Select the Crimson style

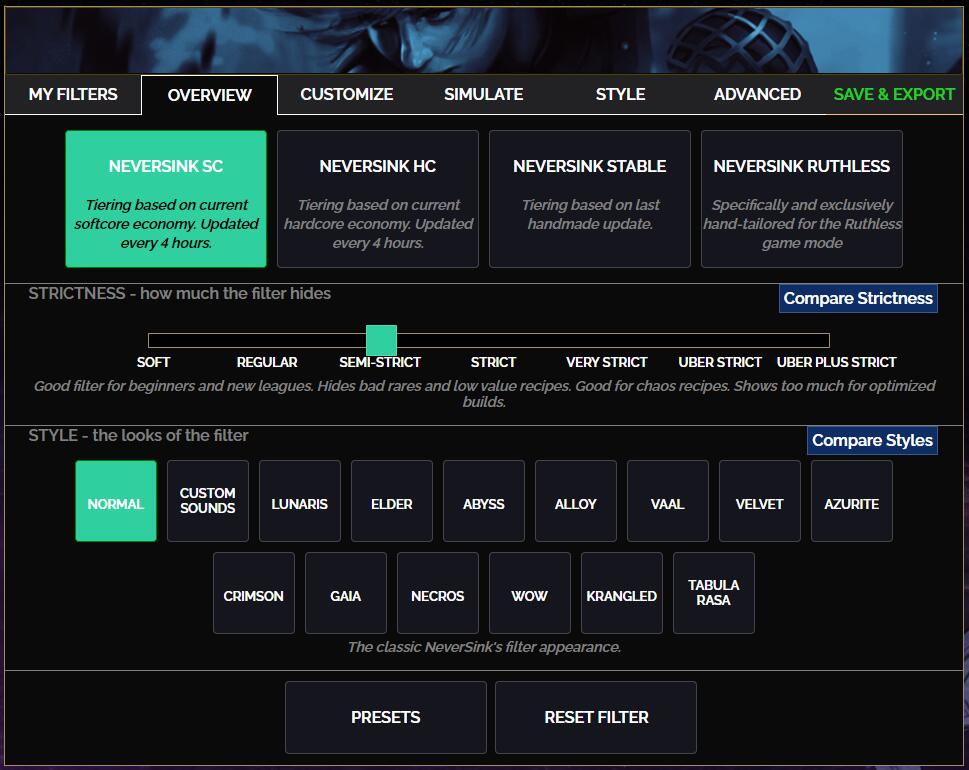254,593
